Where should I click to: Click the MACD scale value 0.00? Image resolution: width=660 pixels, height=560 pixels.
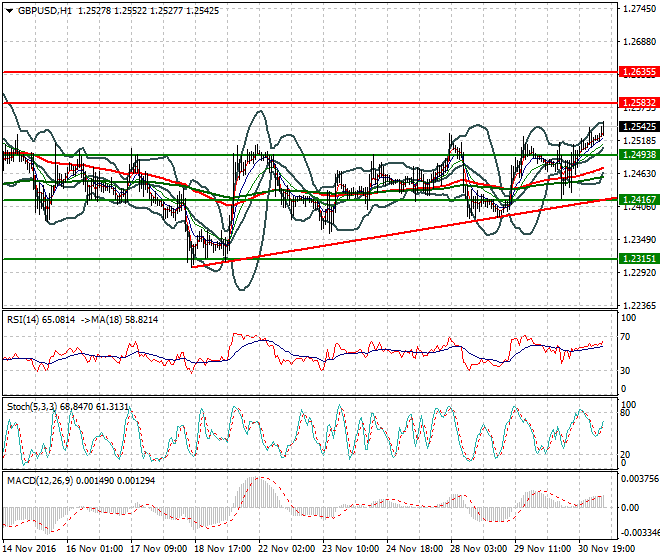pyautogui.click(x=630, y=508)
